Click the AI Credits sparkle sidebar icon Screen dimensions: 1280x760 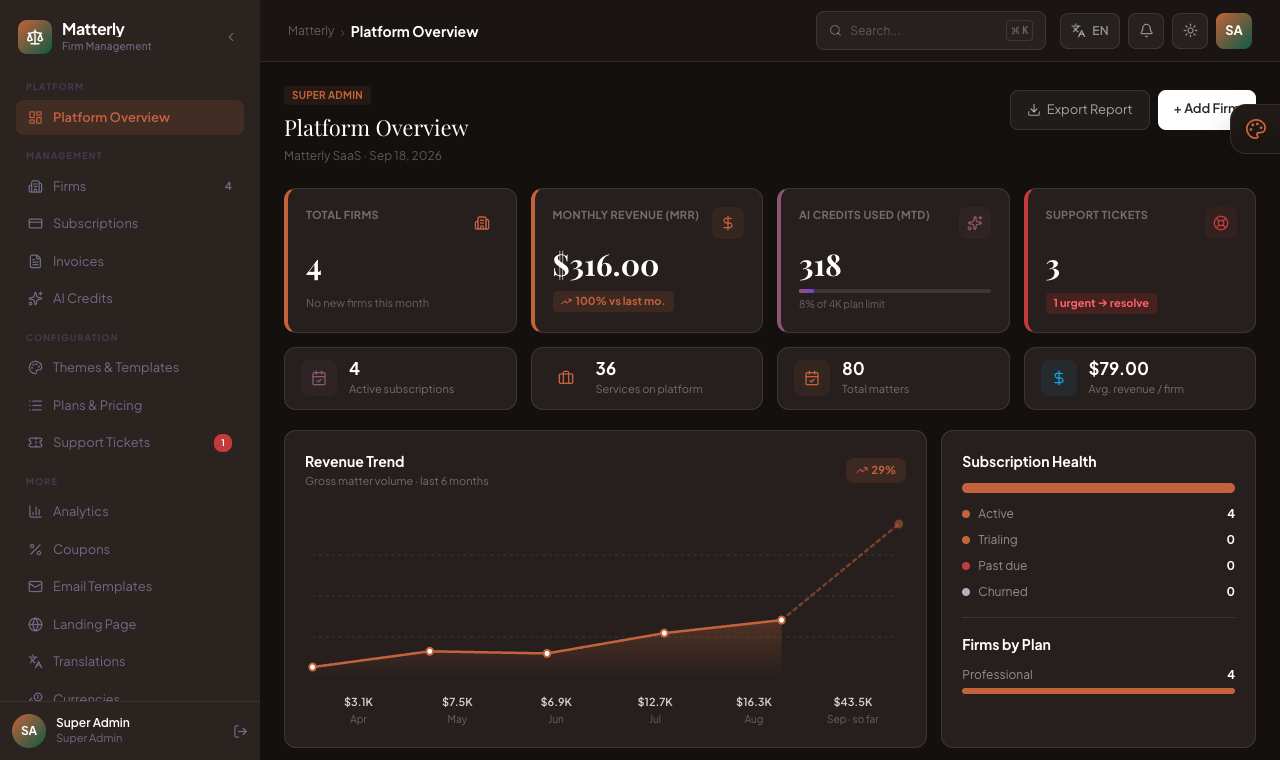[35, 298]
